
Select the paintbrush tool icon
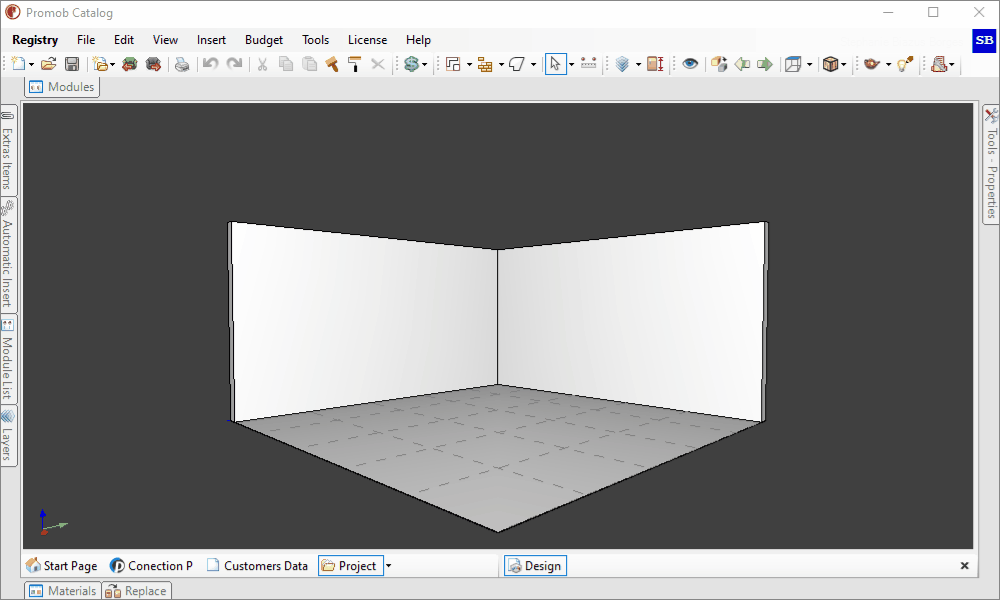coord(332,64)
